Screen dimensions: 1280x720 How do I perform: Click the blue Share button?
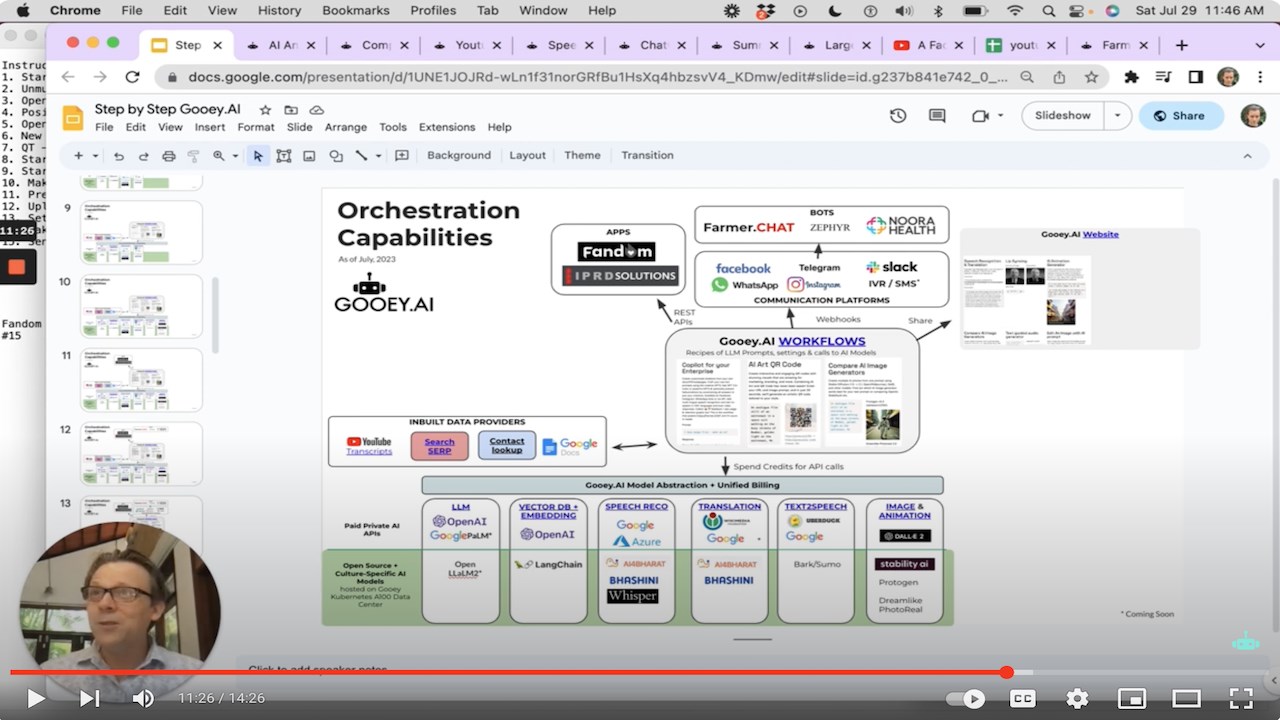coord(1180,116)
